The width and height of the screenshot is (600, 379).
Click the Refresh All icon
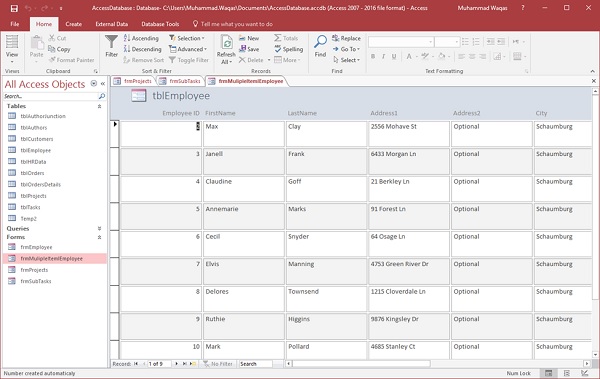click(x=227, y=42)
